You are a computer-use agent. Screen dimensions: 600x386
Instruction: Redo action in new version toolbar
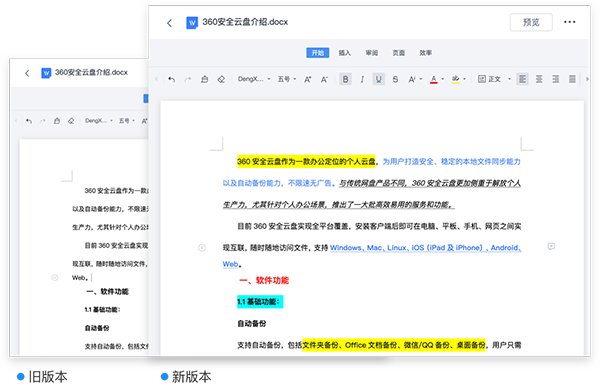(188, 79)
